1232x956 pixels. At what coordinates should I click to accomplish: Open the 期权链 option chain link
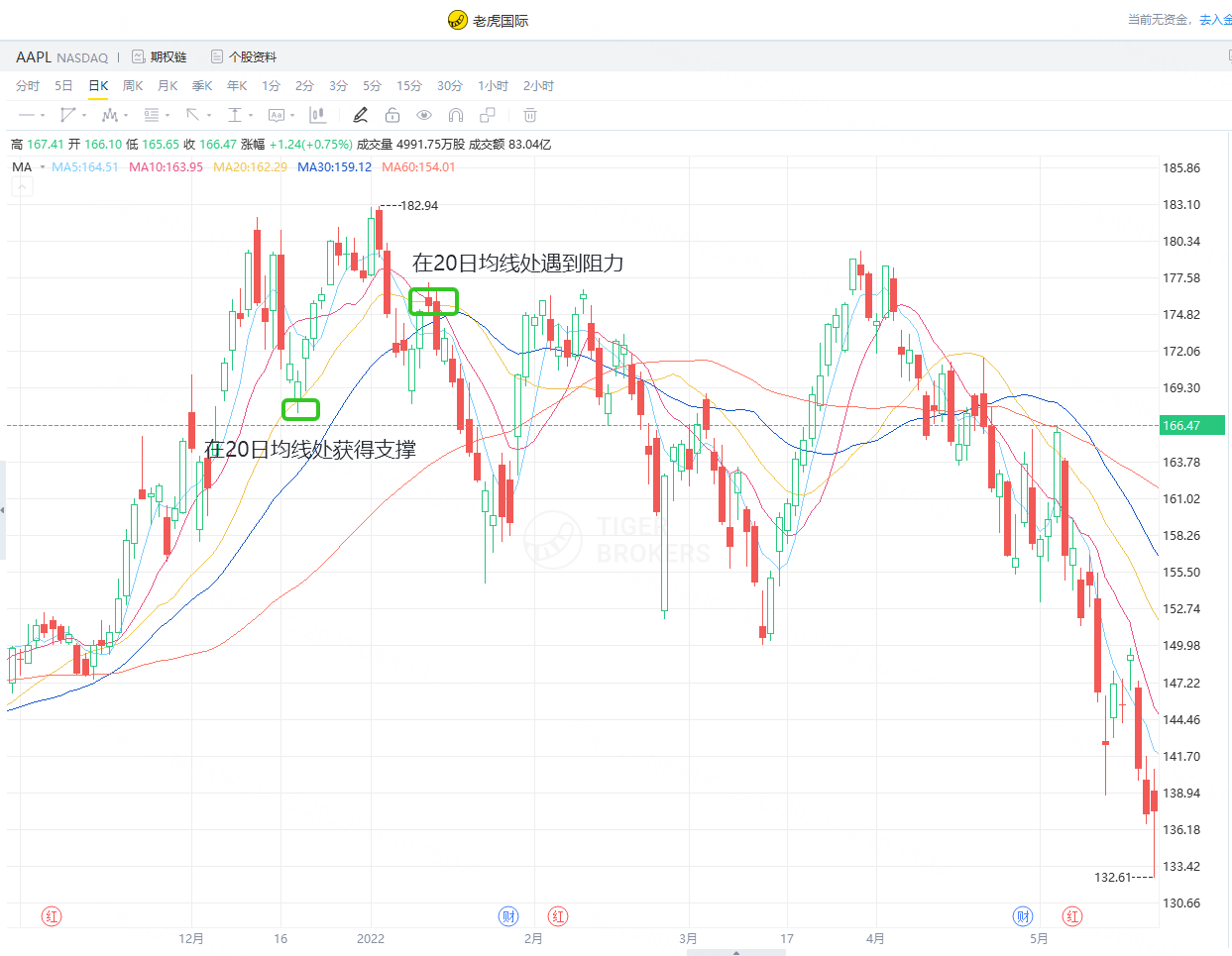(168, 57)
